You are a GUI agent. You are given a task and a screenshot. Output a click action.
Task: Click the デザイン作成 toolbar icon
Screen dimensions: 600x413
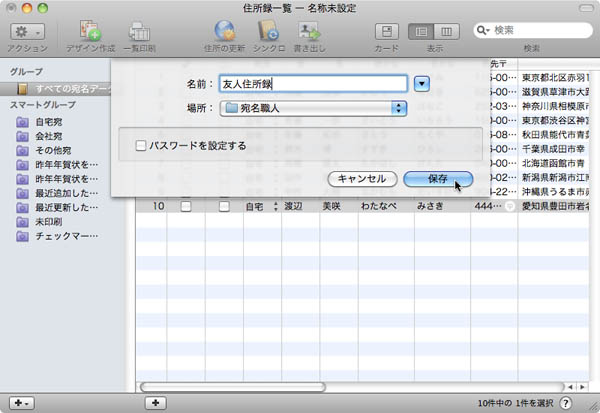coord(89,30)
